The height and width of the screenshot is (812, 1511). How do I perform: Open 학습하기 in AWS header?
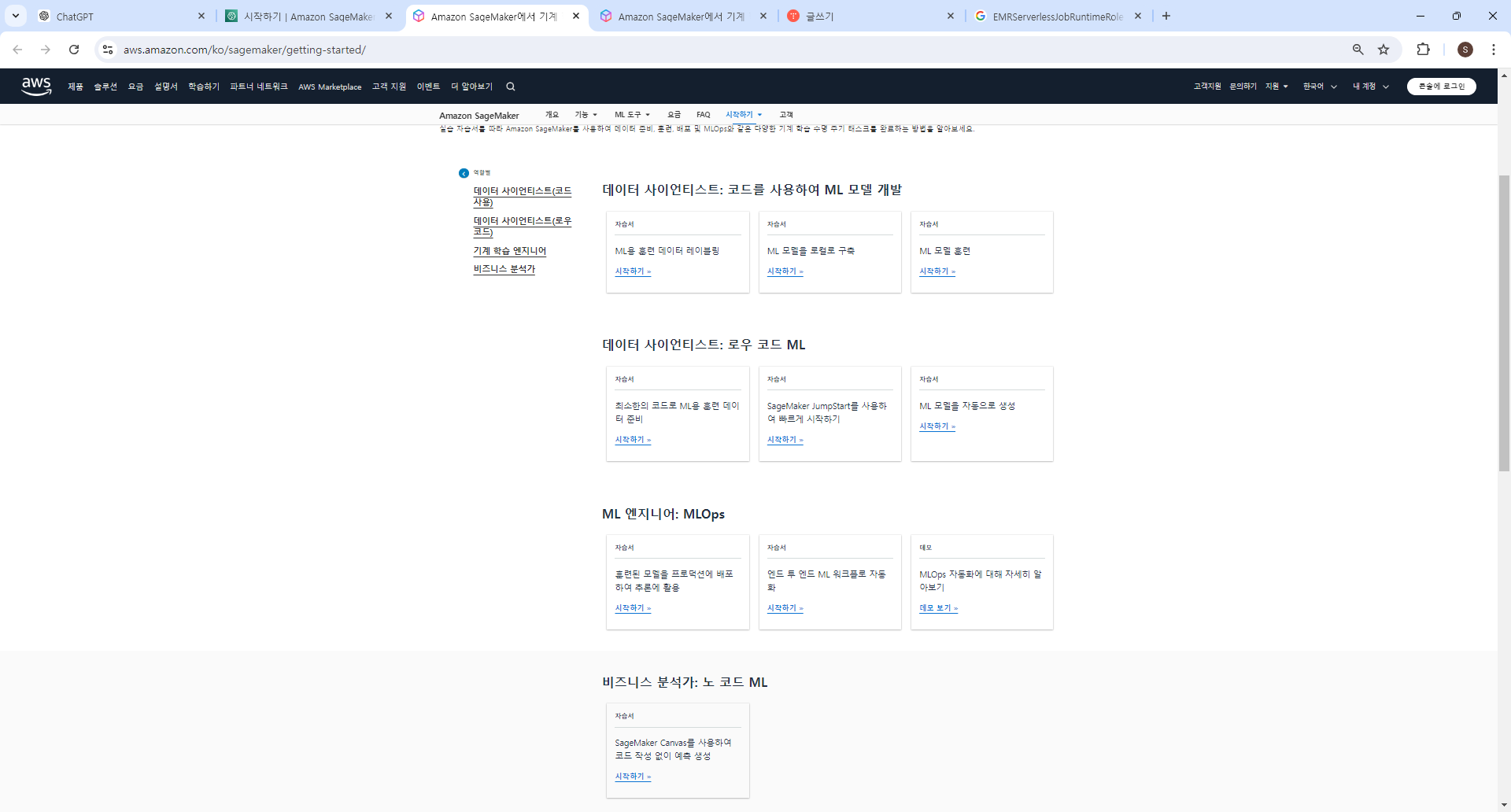204,87
